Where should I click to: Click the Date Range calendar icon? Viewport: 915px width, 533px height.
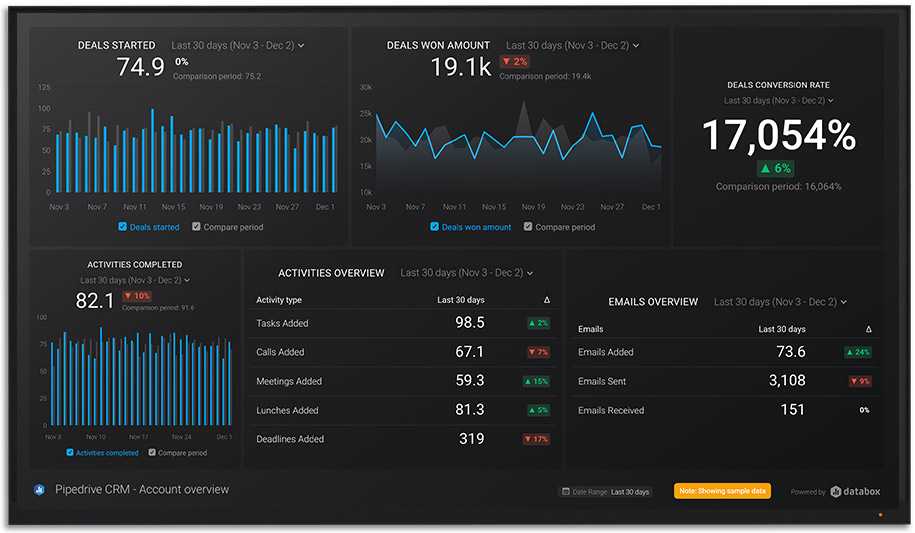(565, 492)
